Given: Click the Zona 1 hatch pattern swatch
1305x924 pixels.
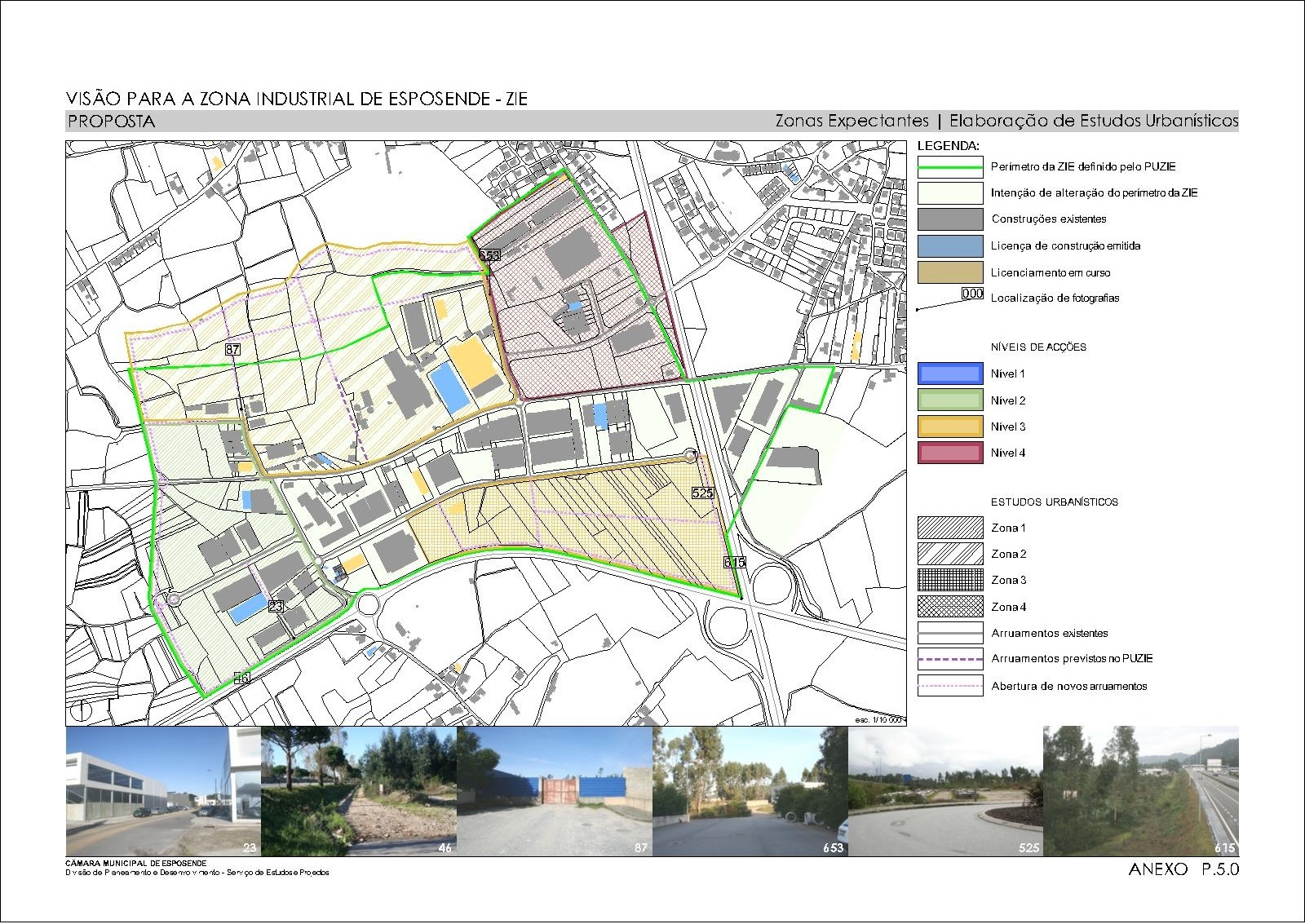Looking at the screenshot, I should (950, 528).
